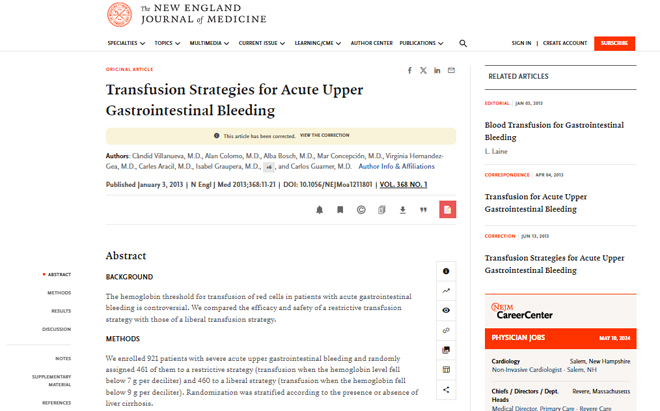Open the metrics trend icon
The image size is (660, 411).
446,291
